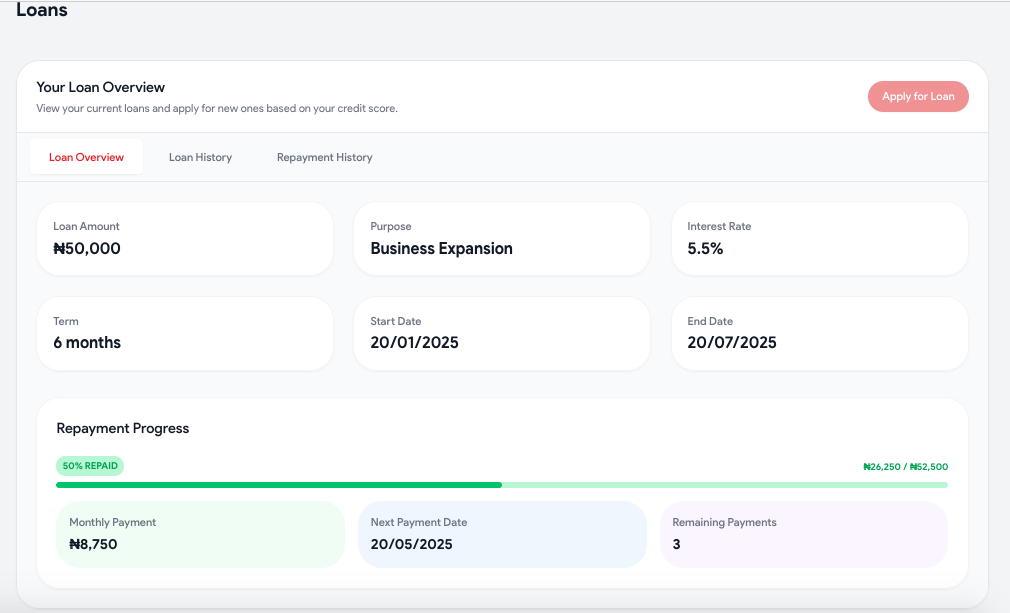Switch to the Loan History tab
The image size is (1010, 613).
pyautogui.click(x=200, y=157)
